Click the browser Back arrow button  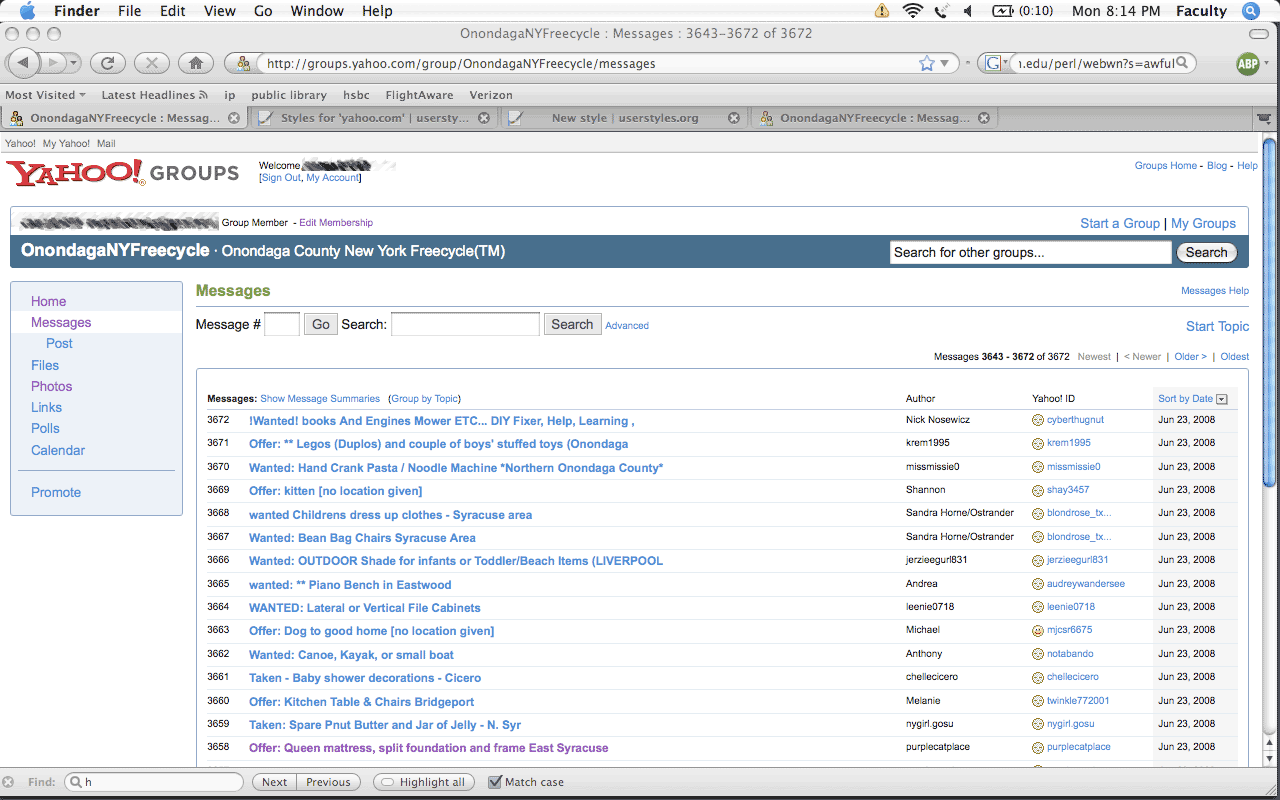coord(23,63)
